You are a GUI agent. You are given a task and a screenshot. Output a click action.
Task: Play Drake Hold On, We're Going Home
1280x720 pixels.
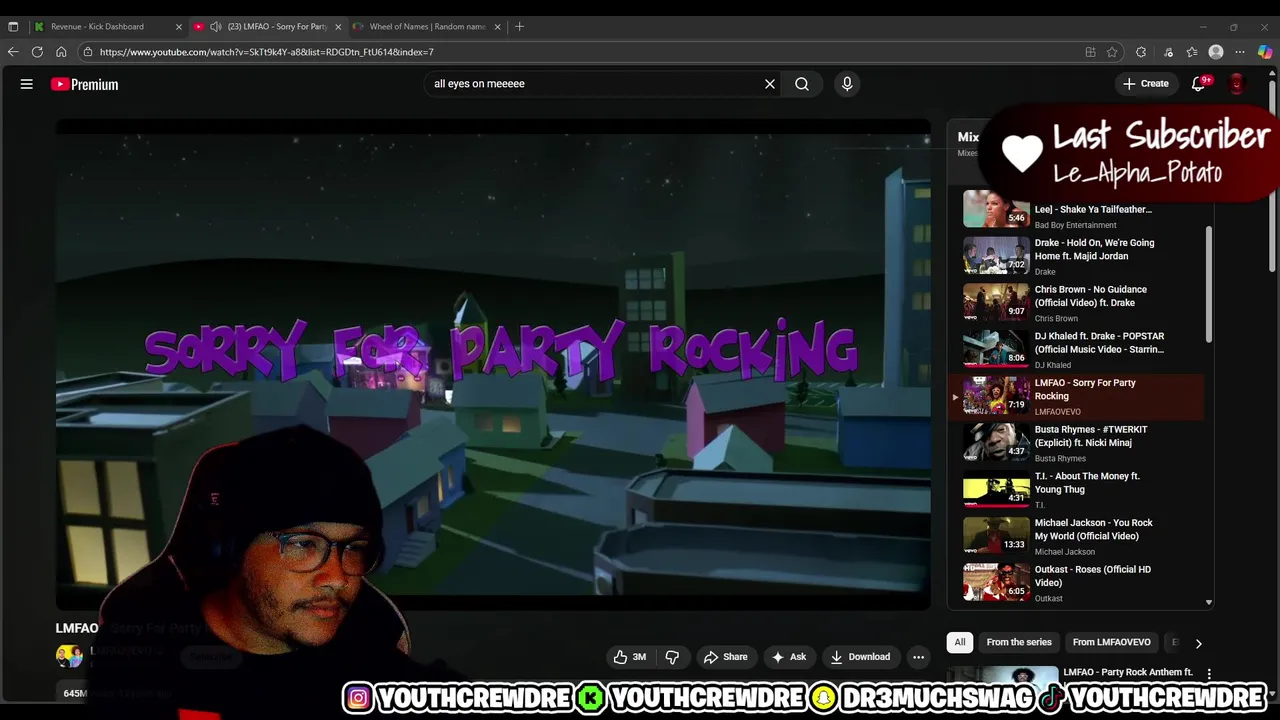(1076, 256)
